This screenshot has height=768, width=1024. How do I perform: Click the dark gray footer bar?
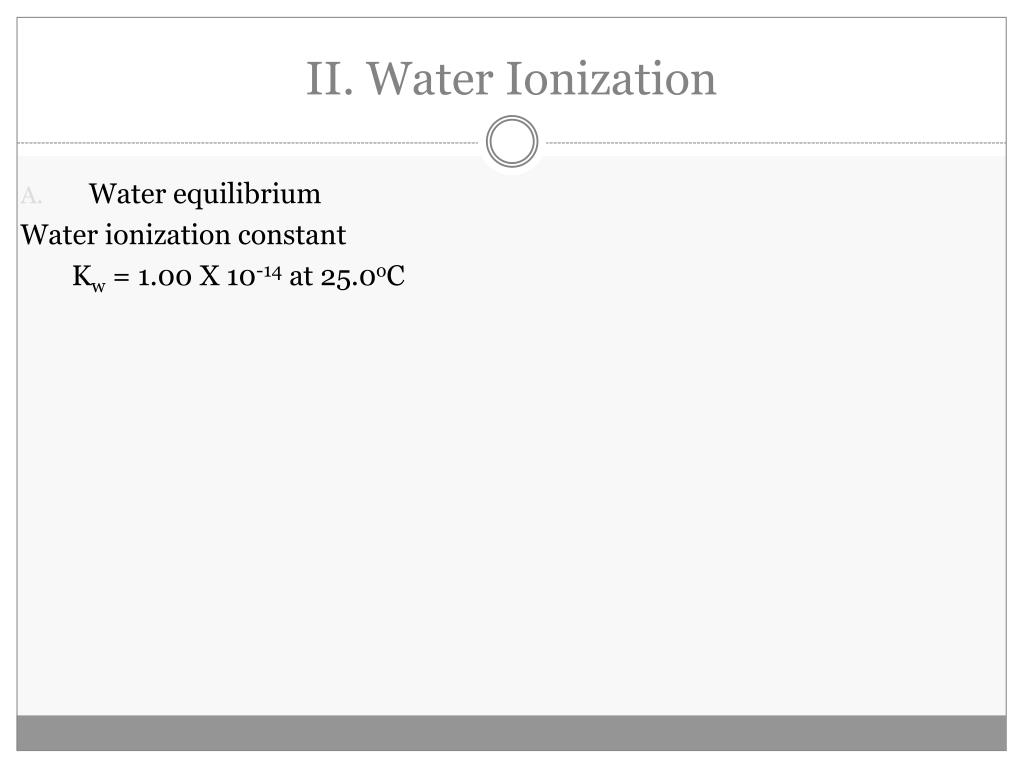(511, 733)
